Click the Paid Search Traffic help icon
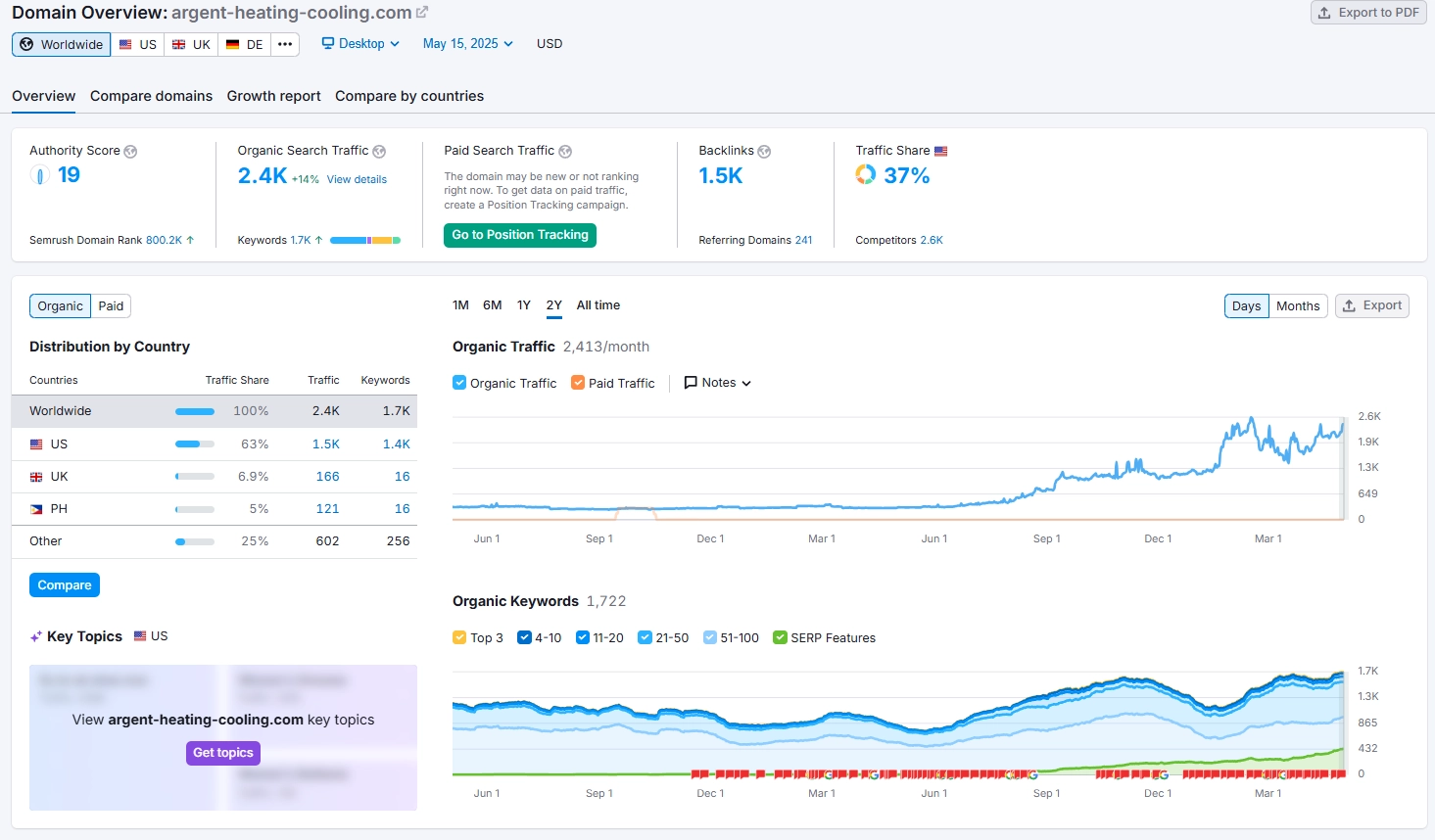This screenshot has height=840, width=1435. click(565, 150)
